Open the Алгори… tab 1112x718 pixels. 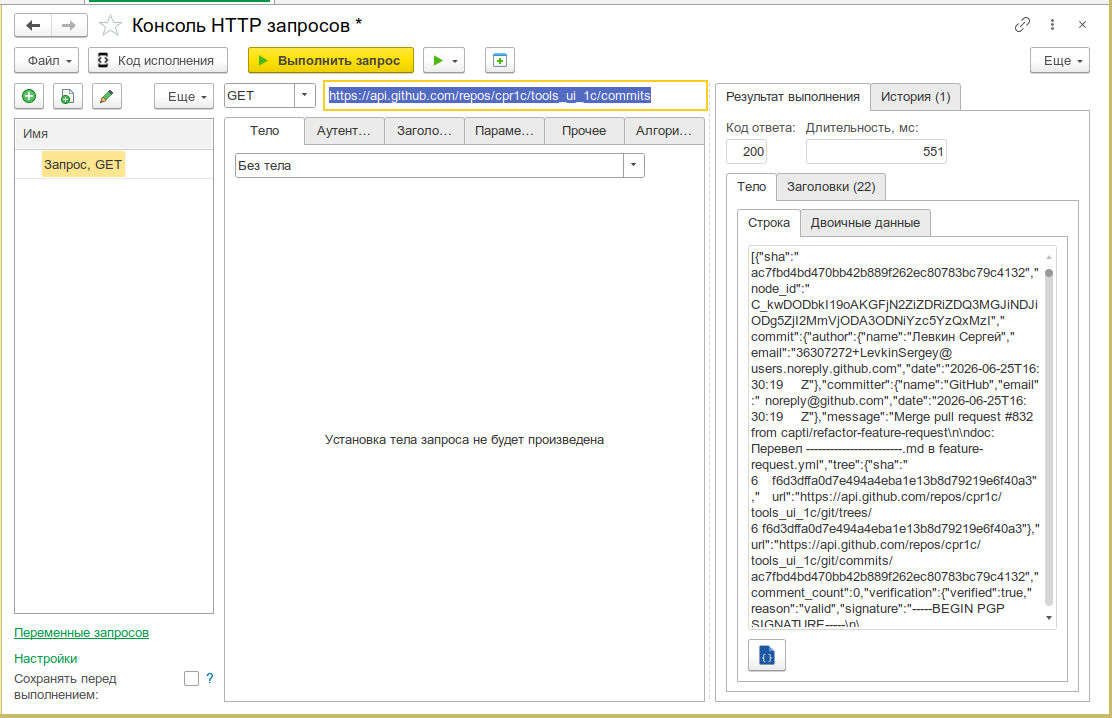click(x=665, y=131)
